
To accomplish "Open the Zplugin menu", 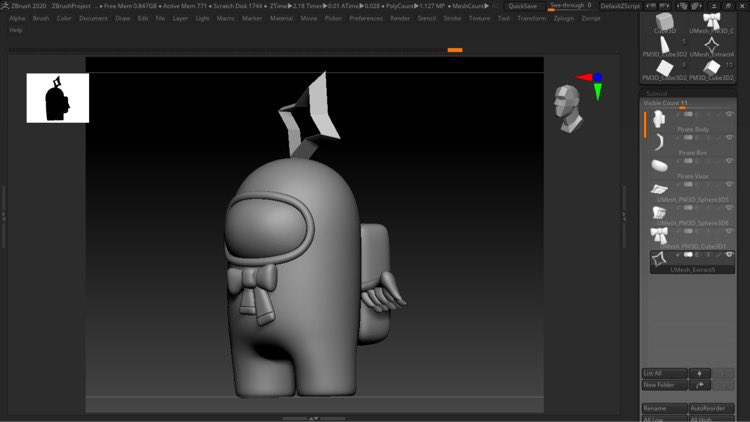I will point(563,18).
